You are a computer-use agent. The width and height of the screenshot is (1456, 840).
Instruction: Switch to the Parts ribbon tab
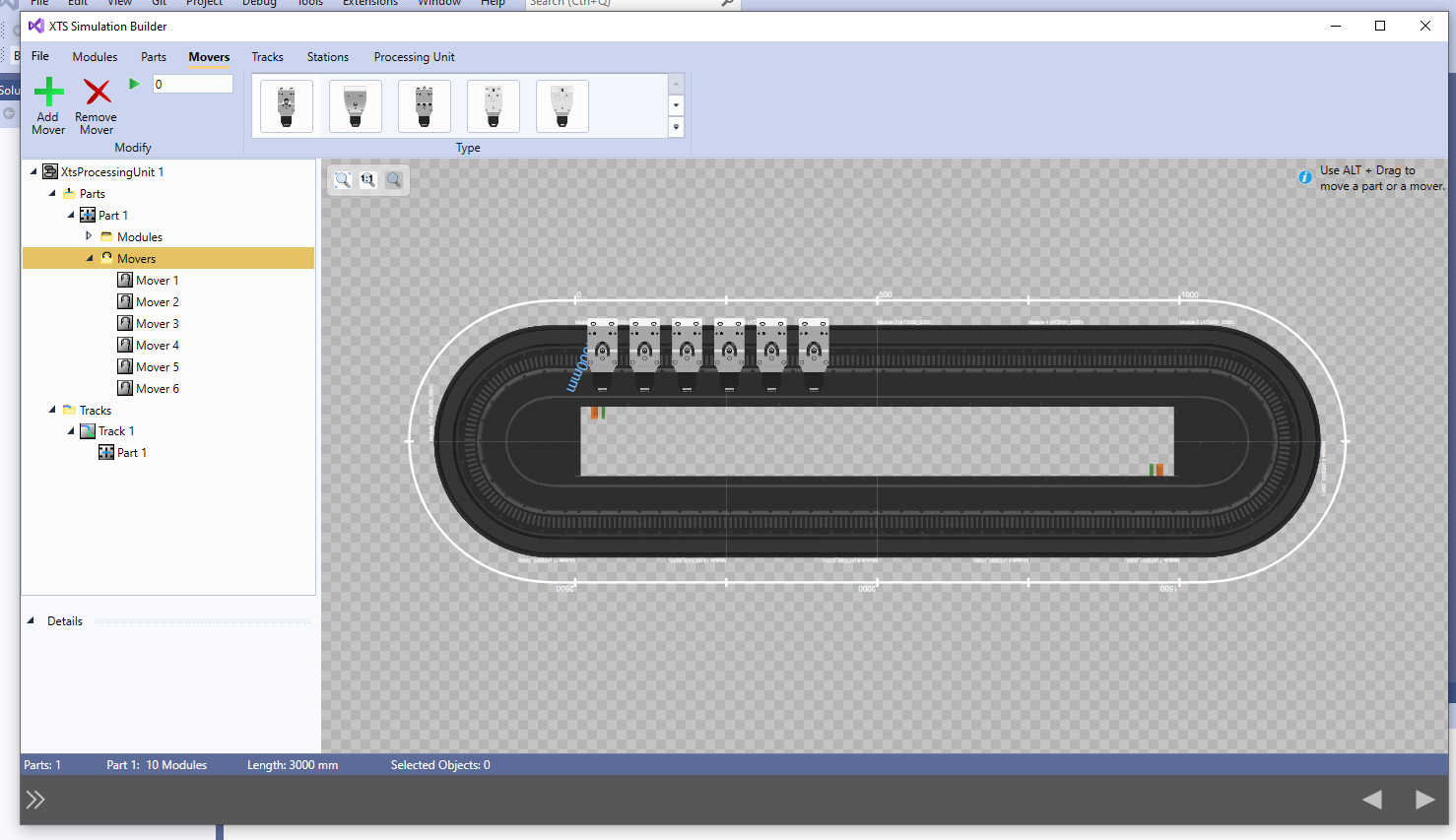[154, 57]
